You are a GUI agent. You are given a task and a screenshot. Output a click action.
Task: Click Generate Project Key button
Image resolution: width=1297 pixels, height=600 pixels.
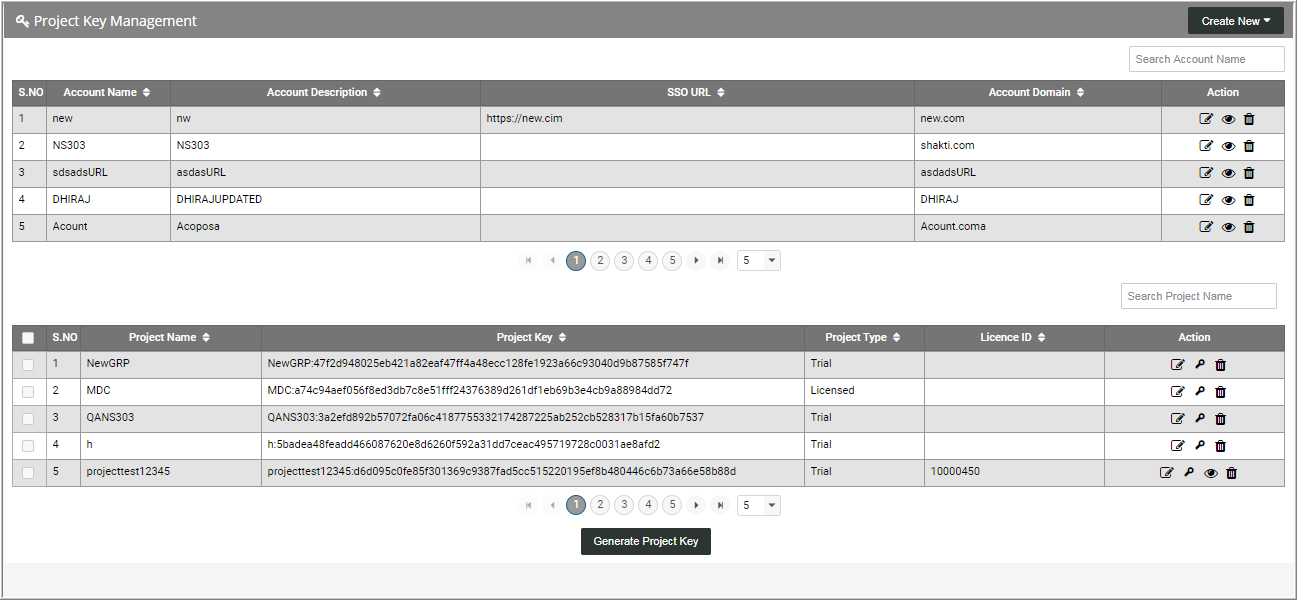[645, 541]
